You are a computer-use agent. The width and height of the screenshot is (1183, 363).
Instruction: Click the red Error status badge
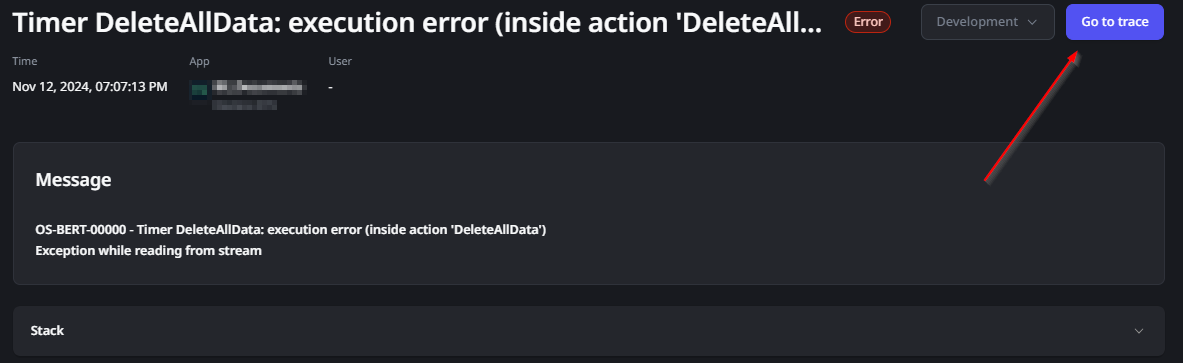tap(868, 22)
